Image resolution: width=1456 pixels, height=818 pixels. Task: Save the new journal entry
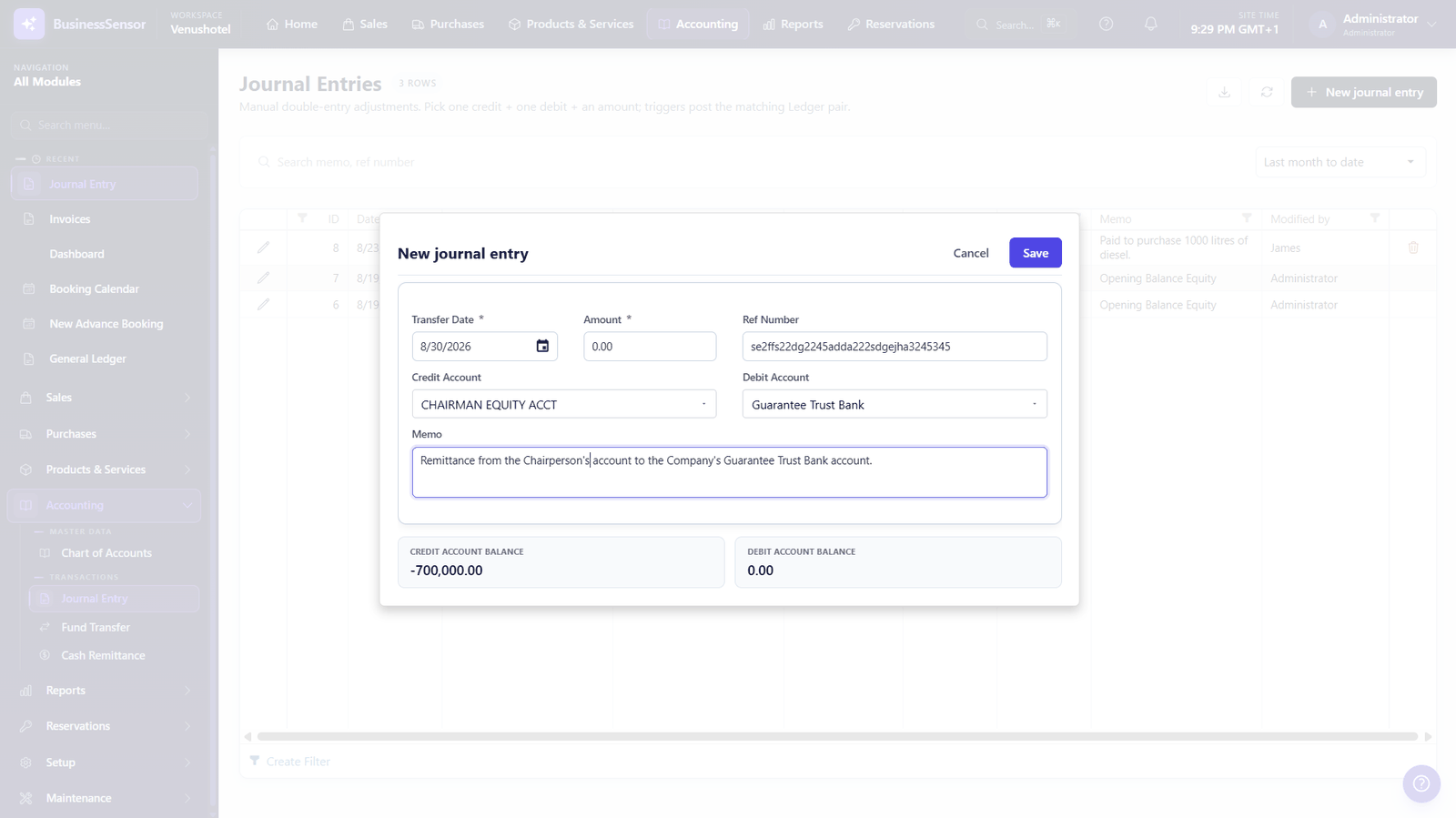[x=1036, y=253]
